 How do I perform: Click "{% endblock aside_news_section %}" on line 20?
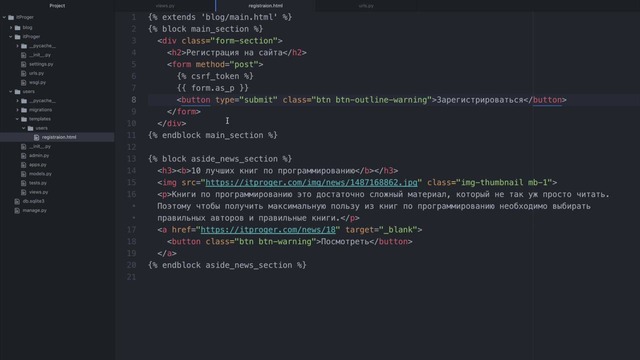[227, 265]
